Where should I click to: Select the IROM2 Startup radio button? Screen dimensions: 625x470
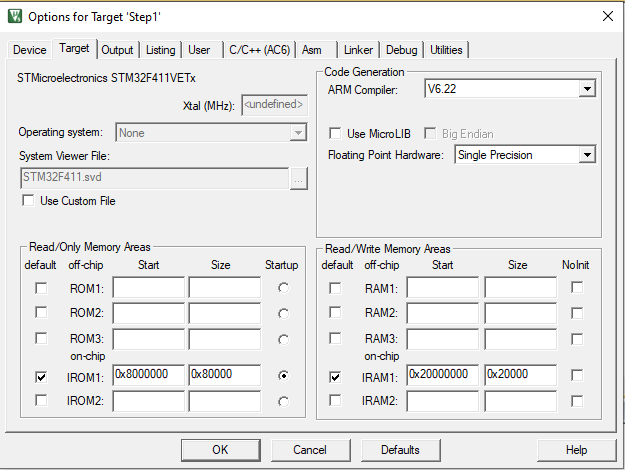[285, 401]
